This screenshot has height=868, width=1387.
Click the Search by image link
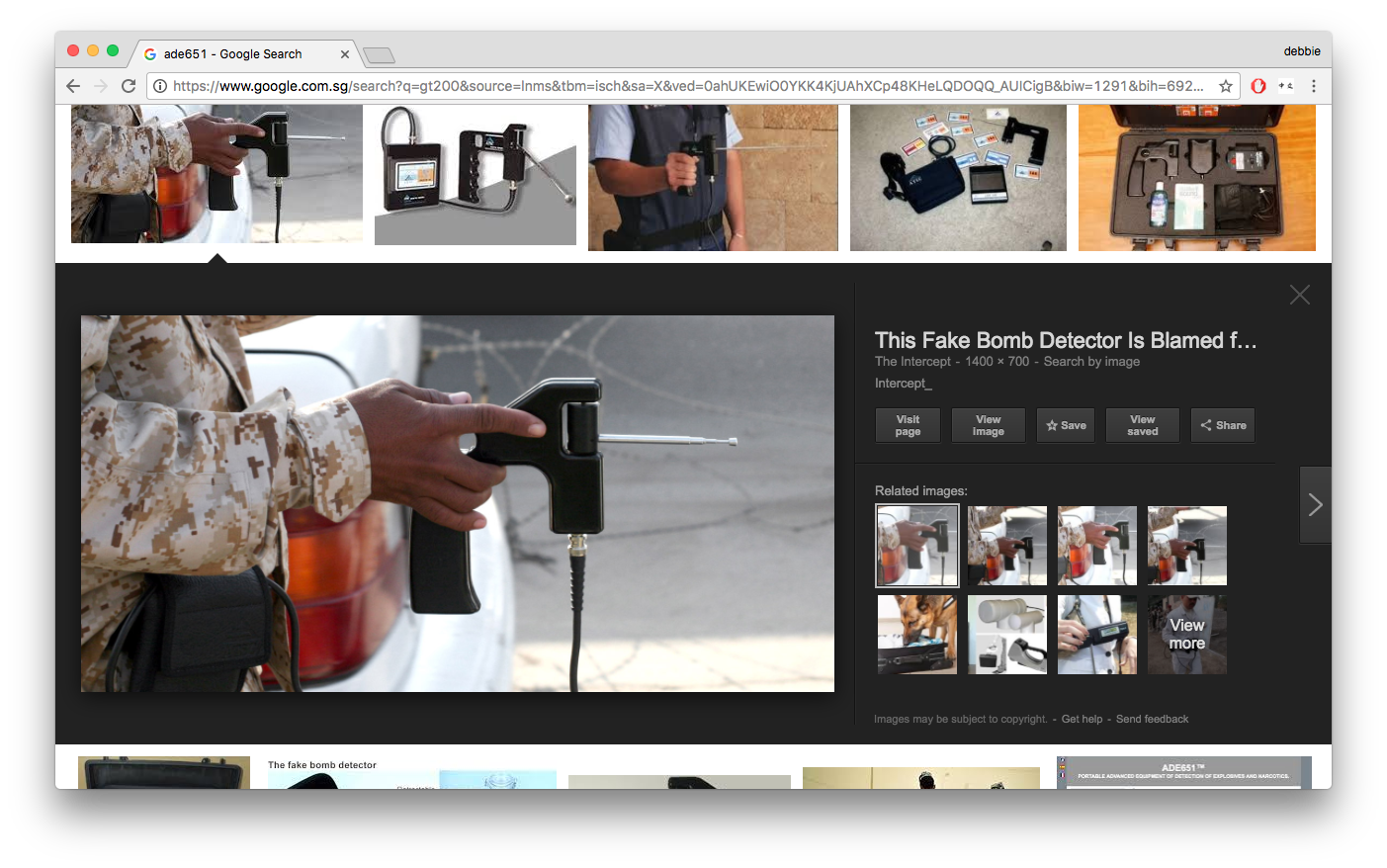pyautogui.click(x=1091, y=362)
